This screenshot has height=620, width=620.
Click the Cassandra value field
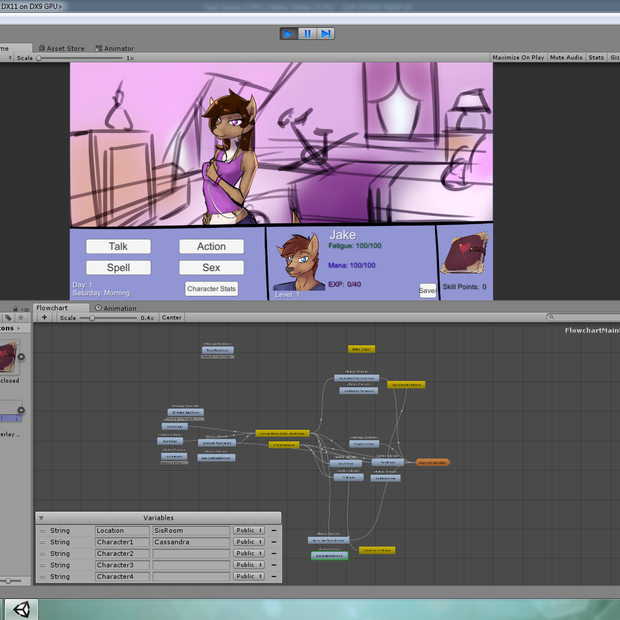[191, 542]
